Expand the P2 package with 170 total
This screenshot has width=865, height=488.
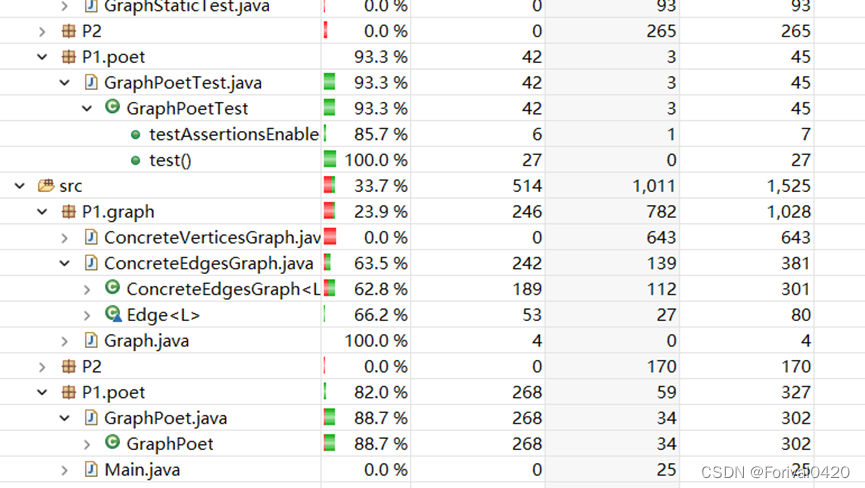click(42, 367)
